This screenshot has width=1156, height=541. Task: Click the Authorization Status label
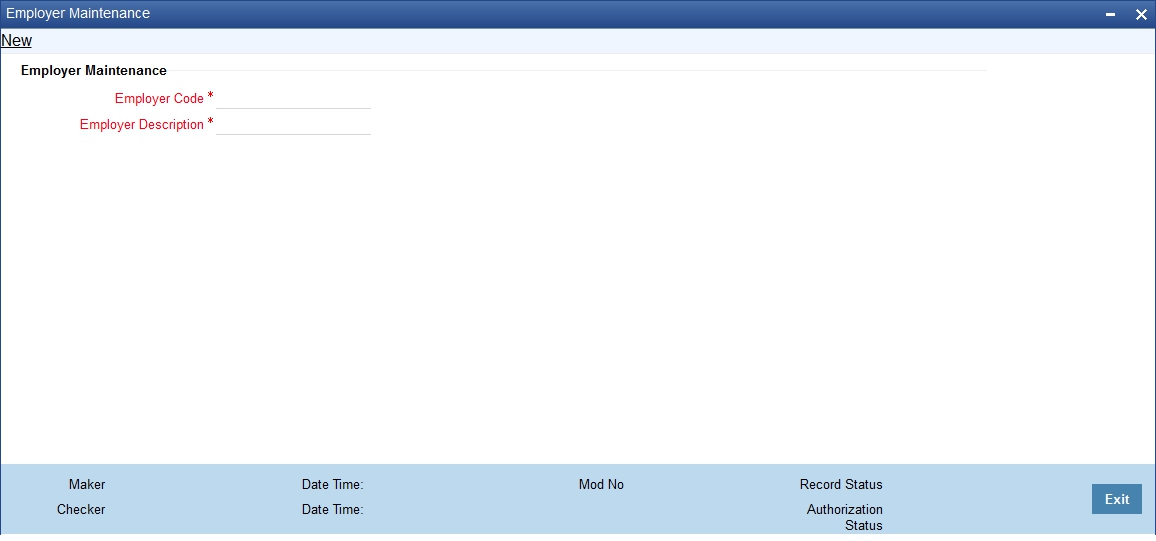coord(845,517)
